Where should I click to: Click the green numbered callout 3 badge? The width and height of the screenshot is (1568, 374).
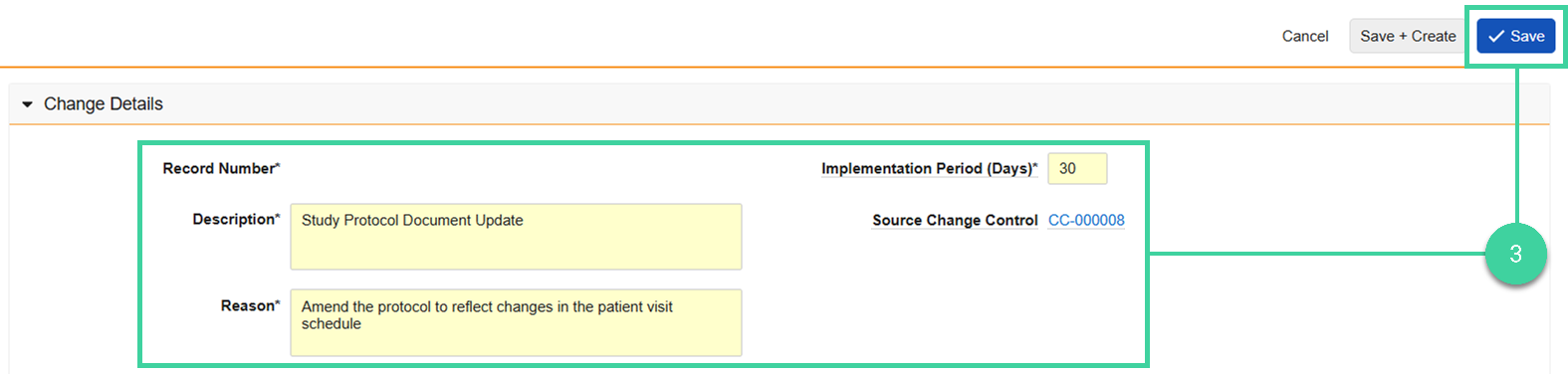[1515, 254]
